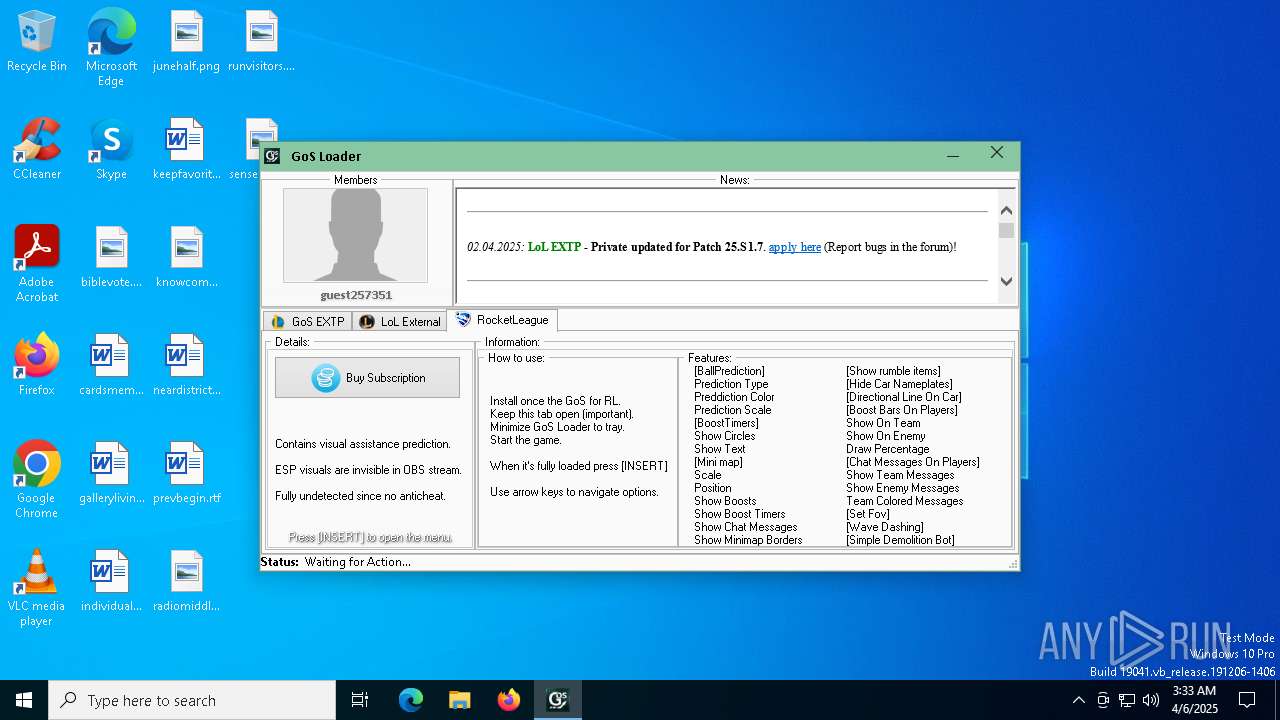Click the [BallPrediction] feature text
The height and width of the screenshot is (720, 1280).
click(x=729, y=371)
